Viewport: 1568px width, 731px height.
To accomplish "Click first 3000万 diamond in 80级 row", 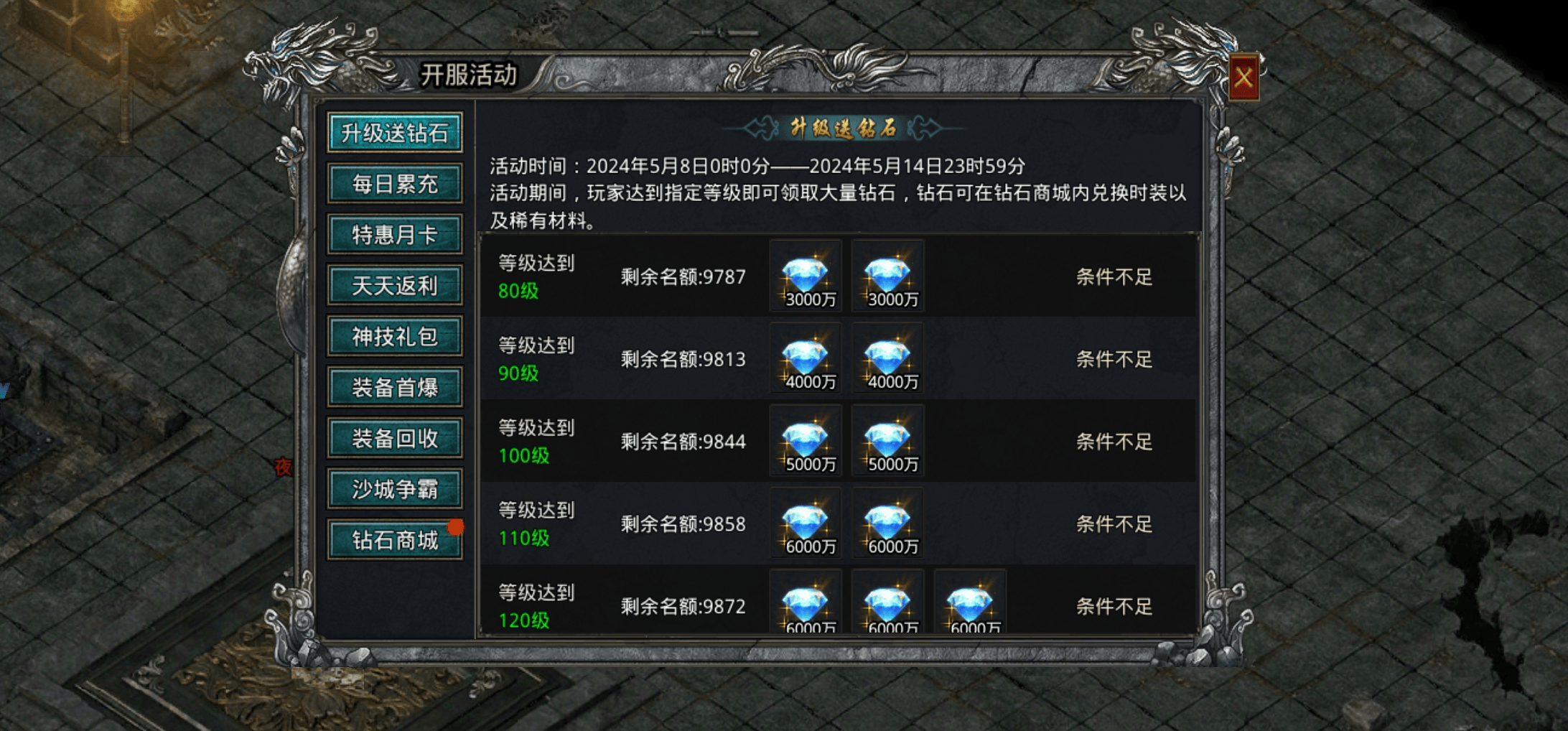I will click(x=805, y=276).
